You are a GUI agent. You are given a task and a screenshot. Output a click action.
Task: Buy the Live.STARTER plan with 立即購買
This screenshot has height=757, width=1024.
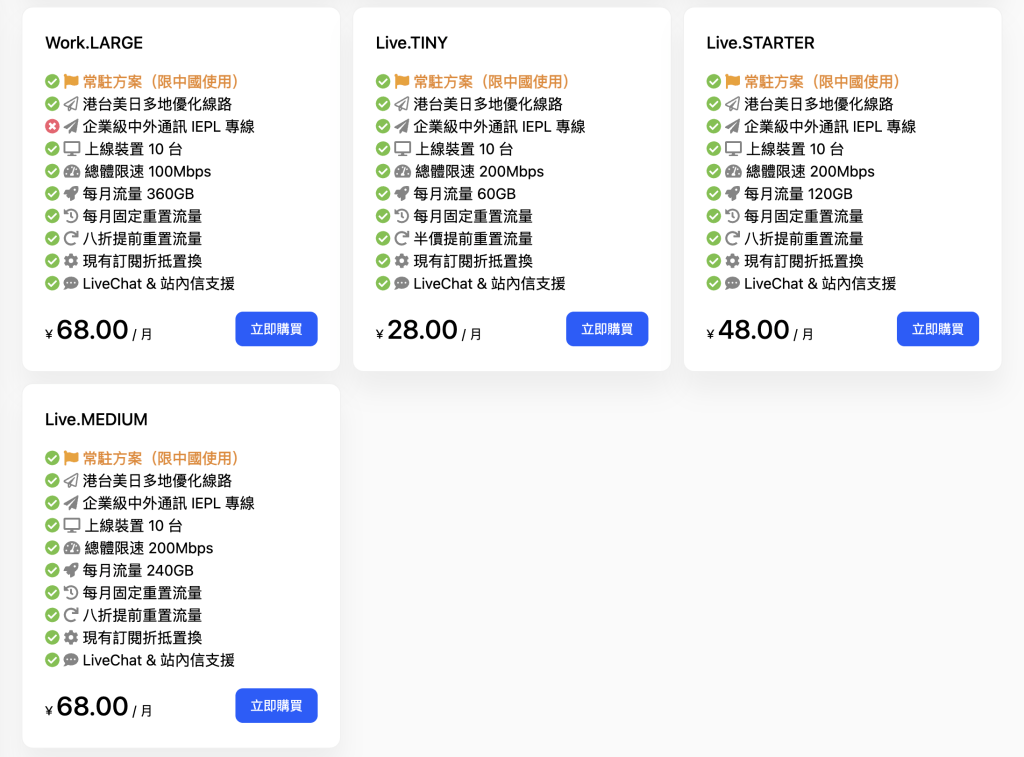tap(937, 329)
